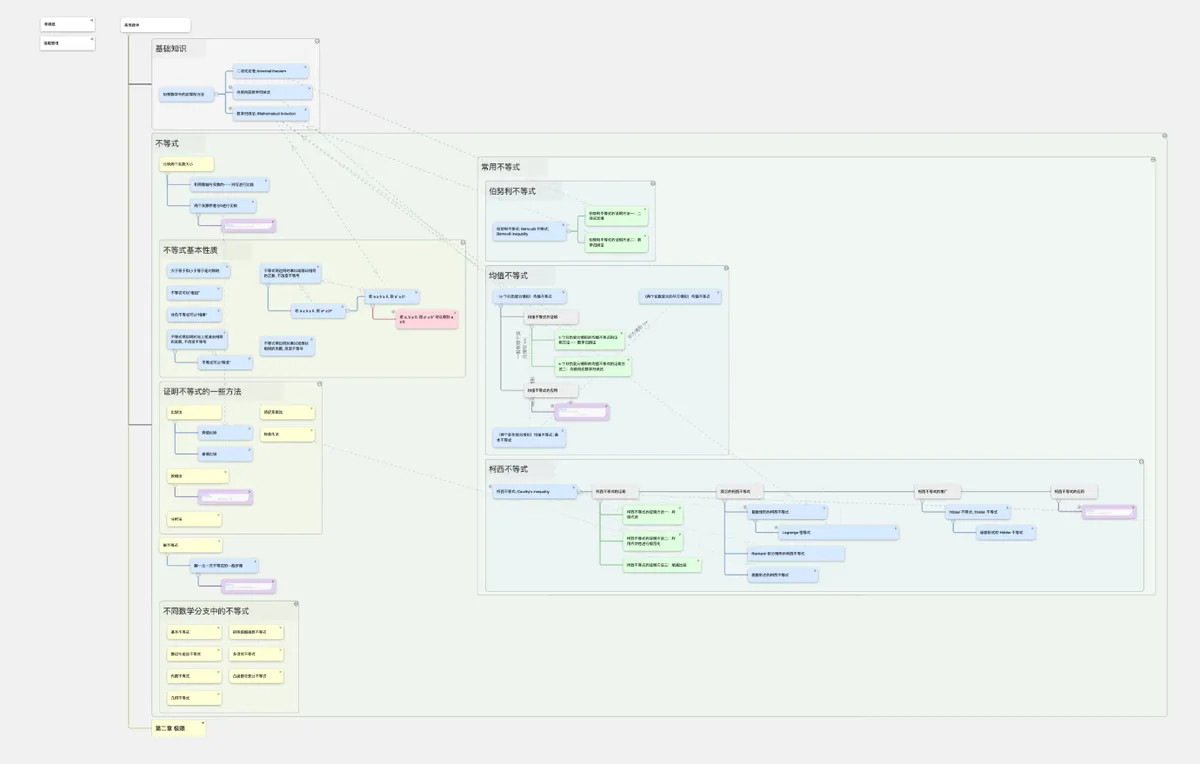1200x764 pixels.
Task: Select the 柯西不等式的证明 node
Action: [615, 491]
